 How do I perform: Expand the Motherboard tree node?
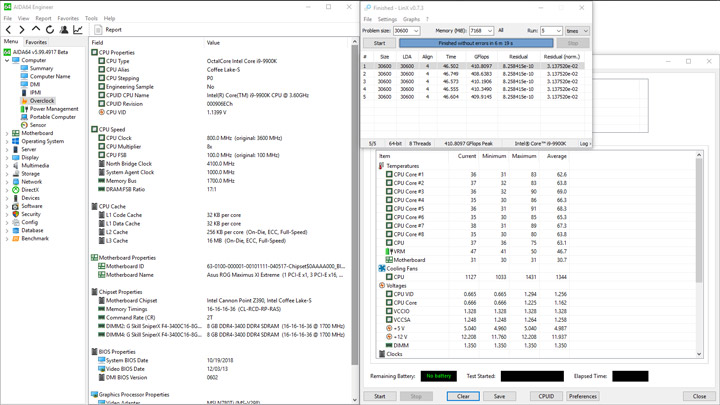(x=7, y=133)
